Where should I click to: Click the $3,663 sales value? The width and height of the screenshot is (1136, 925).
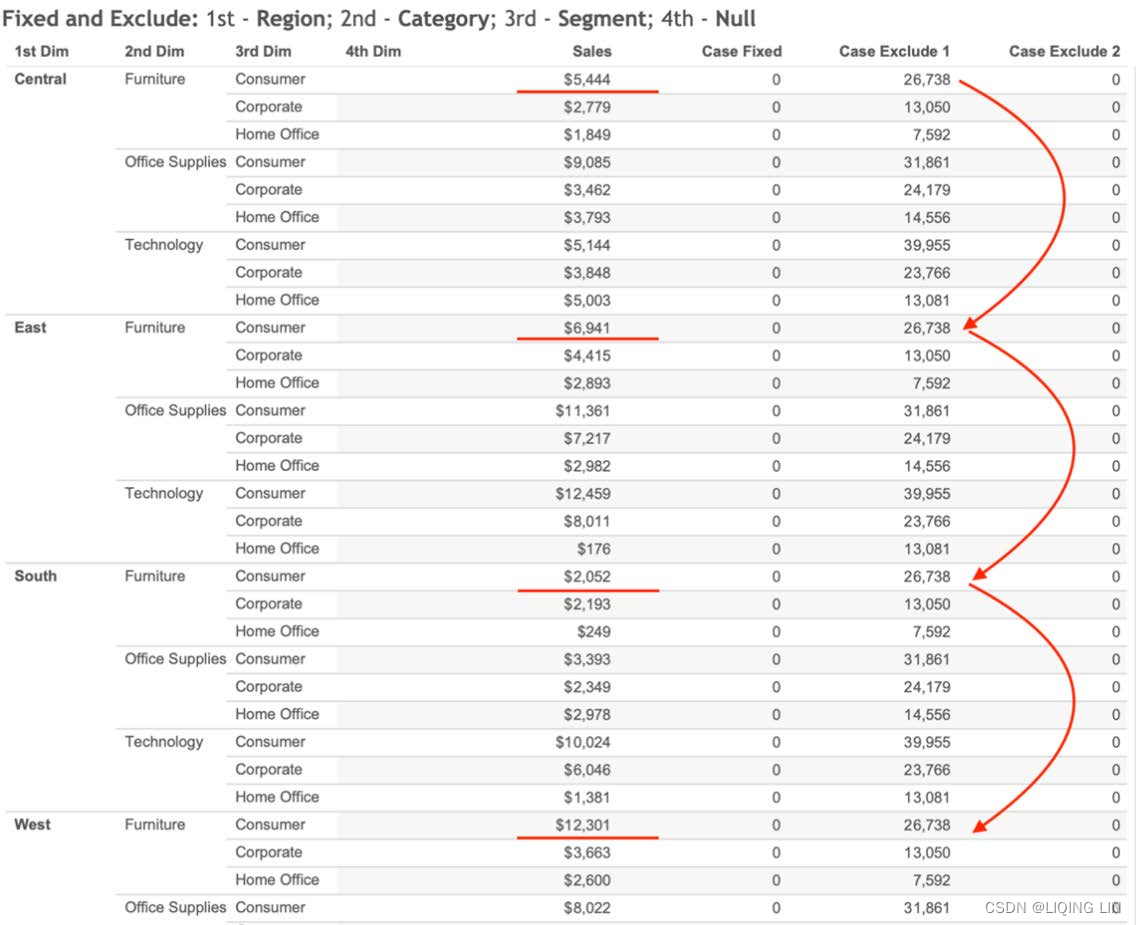pos(587,853)
